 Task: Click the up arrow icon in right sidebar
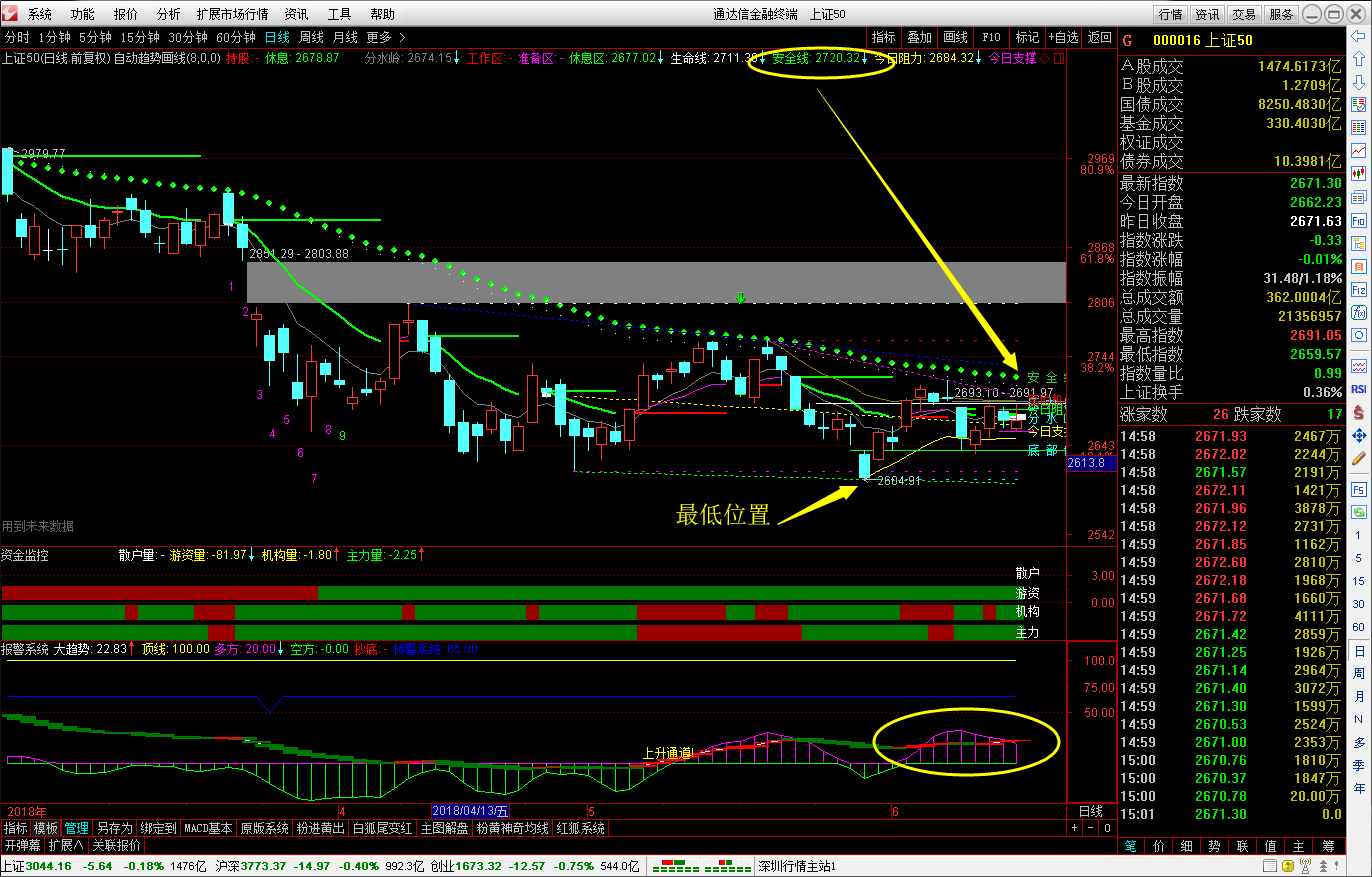pyautogui.click(x=1359, y=58)
